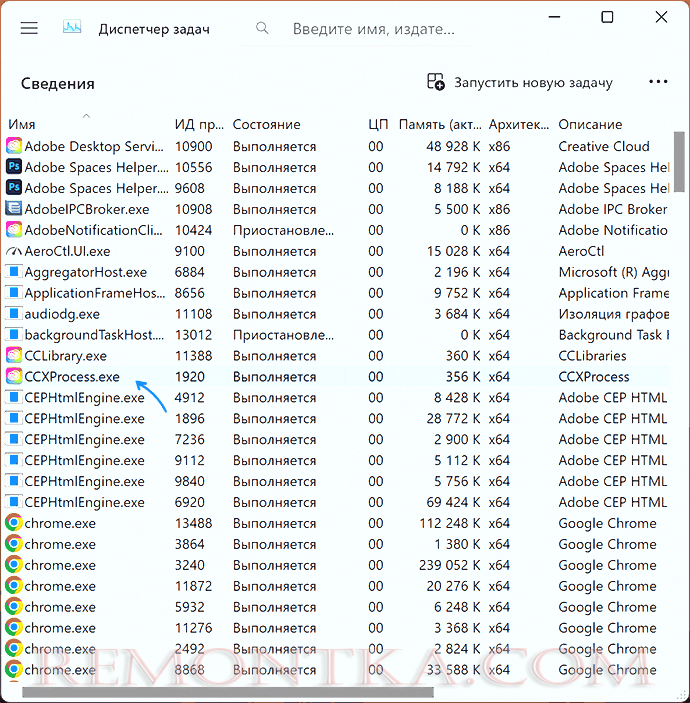
Task: Sort by the Архитектура column header
Action: pyautogui.click(x=519, y=124)
